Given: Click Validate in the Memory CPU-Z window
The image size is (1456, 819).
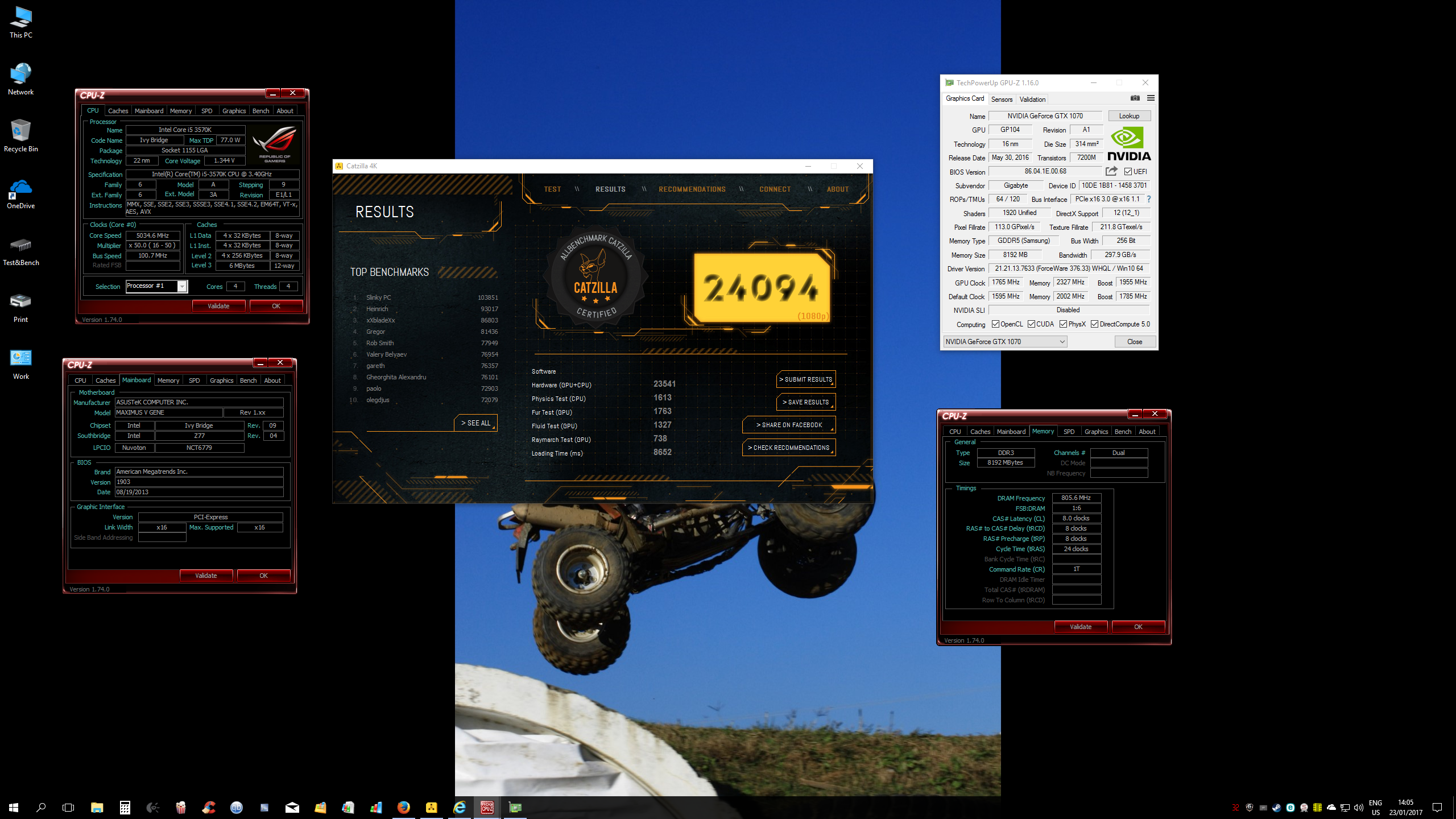Looking at the screenshot, I should [x=1081, y=627].
